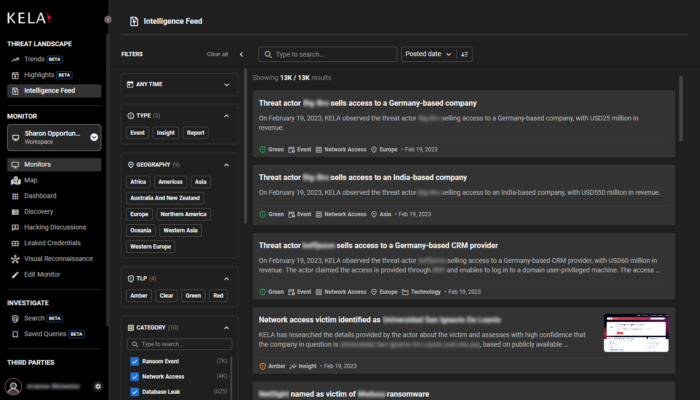Click the Geography pin icon
This screenshot has width=700, height=420.
tap(130, 165)
